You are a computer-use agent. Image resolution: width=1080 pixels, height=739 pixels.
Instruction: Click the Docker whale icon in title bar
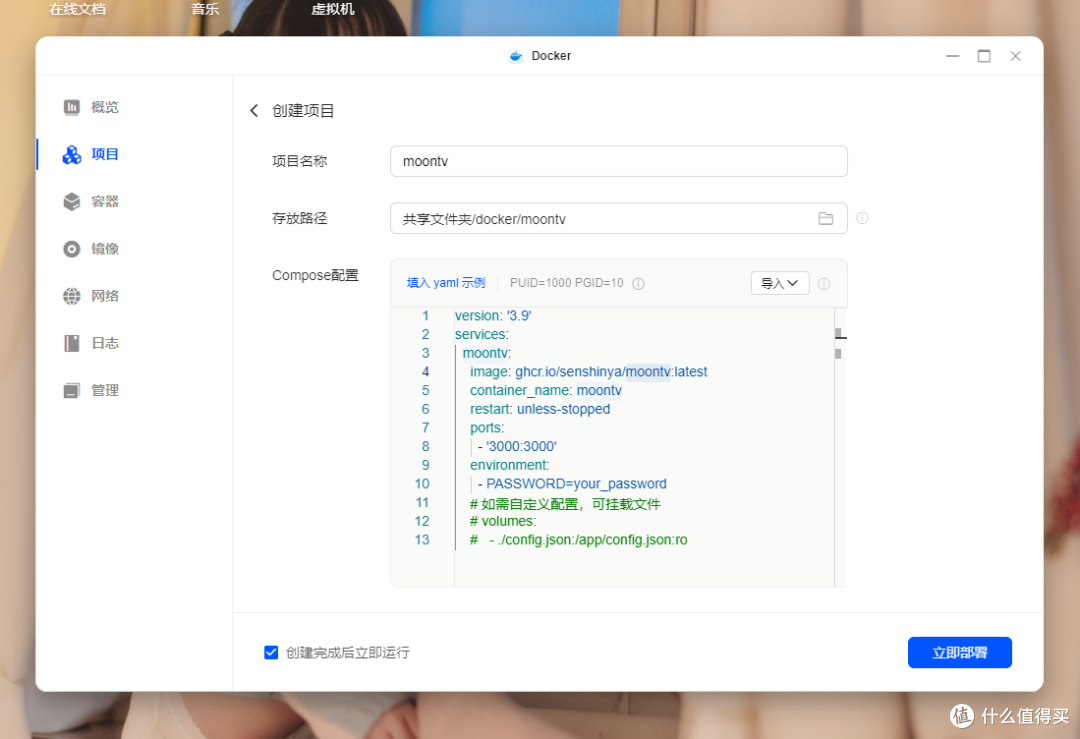coord(515,56)
